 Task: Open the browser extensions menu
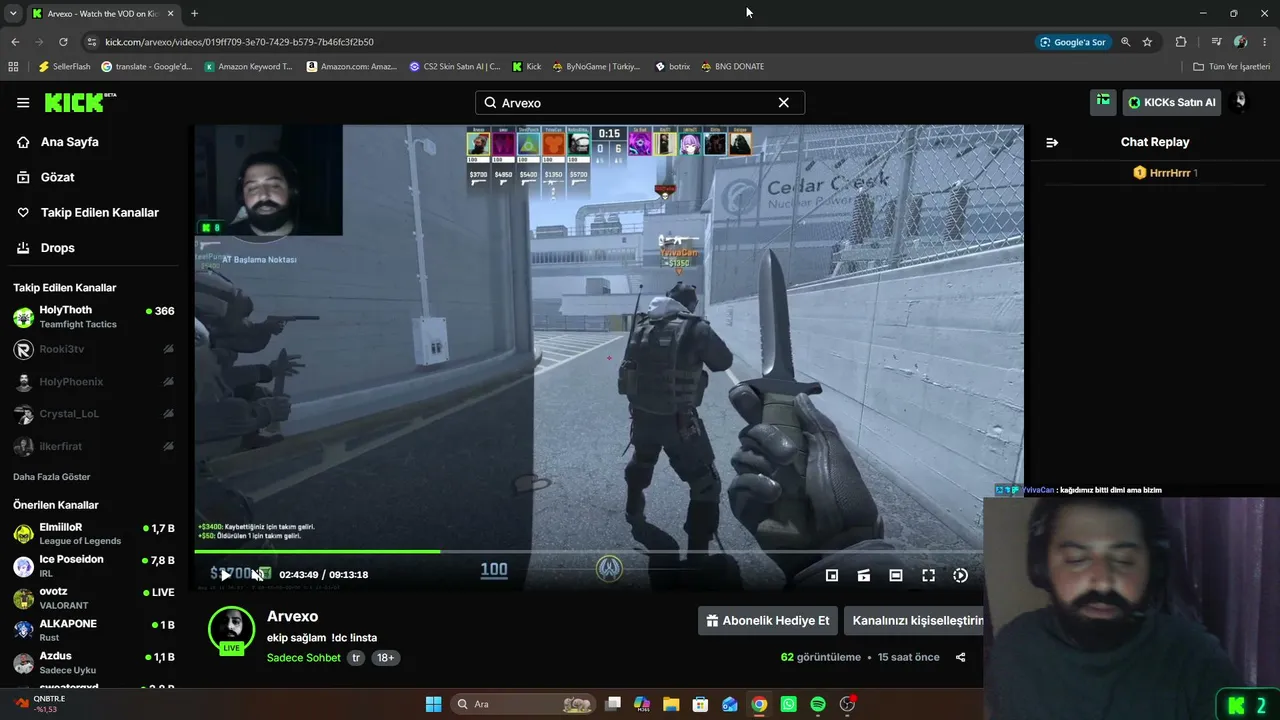[x=1181, y=42]
